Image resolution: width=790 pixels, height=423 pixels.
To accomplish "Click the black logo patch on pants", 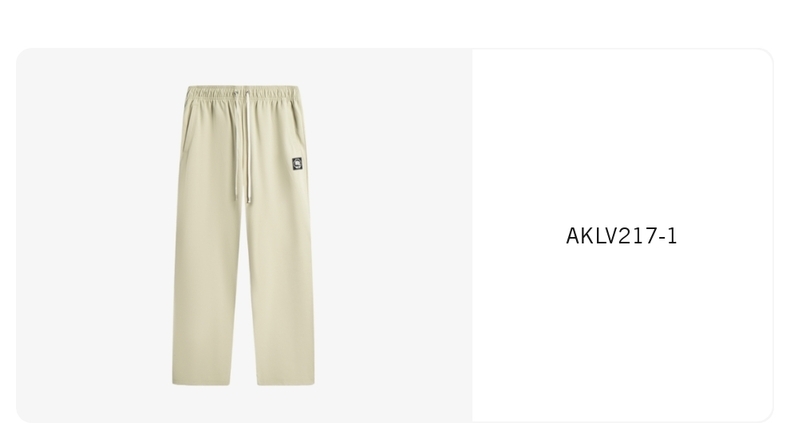I will click(297, 164).
